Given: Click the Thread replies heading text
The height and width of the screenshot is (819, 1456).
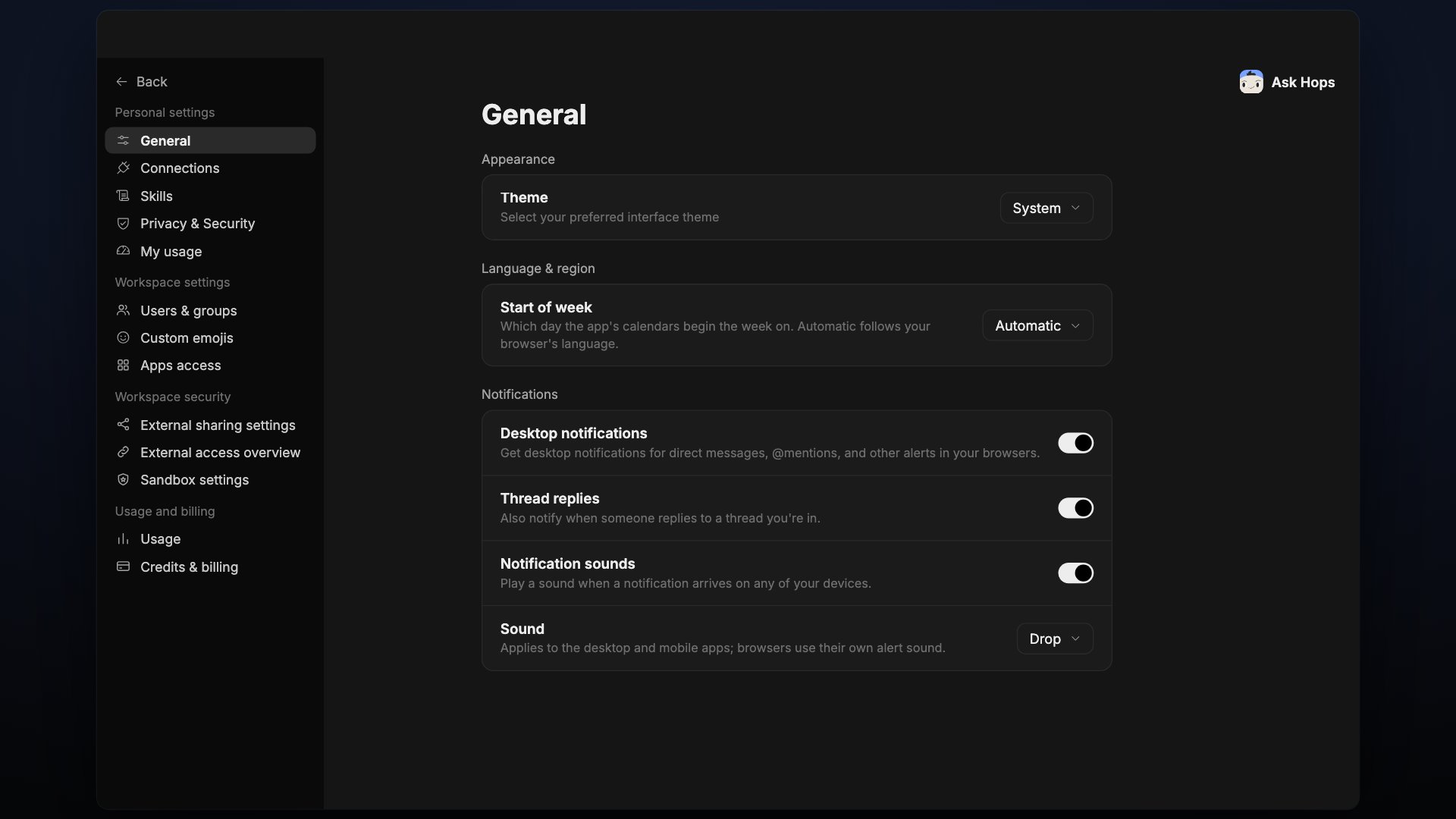Looking at the screenshot, I should 550,498.
